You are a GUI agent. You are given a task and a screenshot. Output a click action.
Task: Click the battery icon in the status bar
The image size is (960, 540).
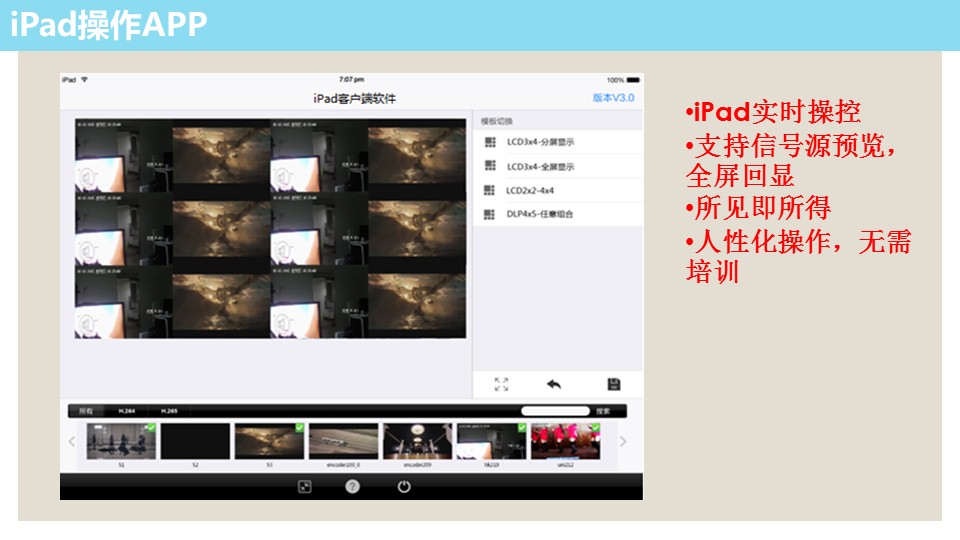(633, 80)
